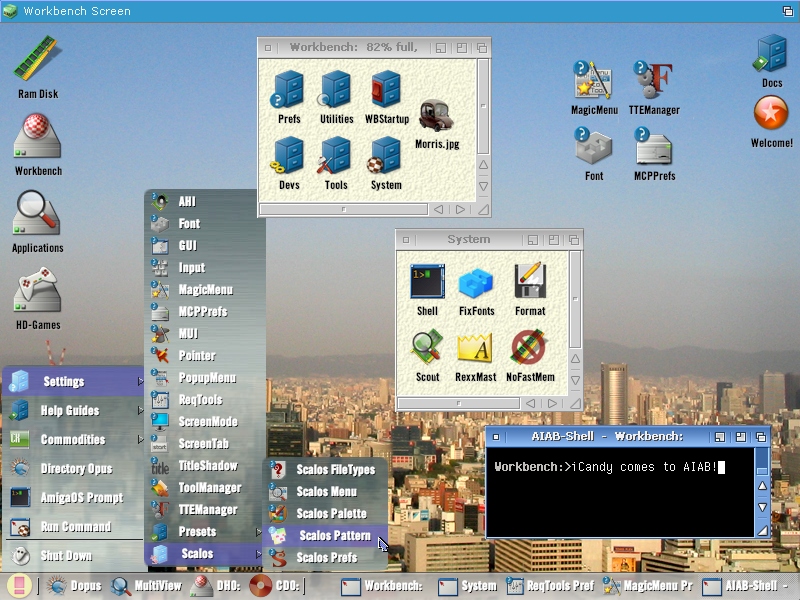Expand the Presets submenu

[x=204, y=532]
